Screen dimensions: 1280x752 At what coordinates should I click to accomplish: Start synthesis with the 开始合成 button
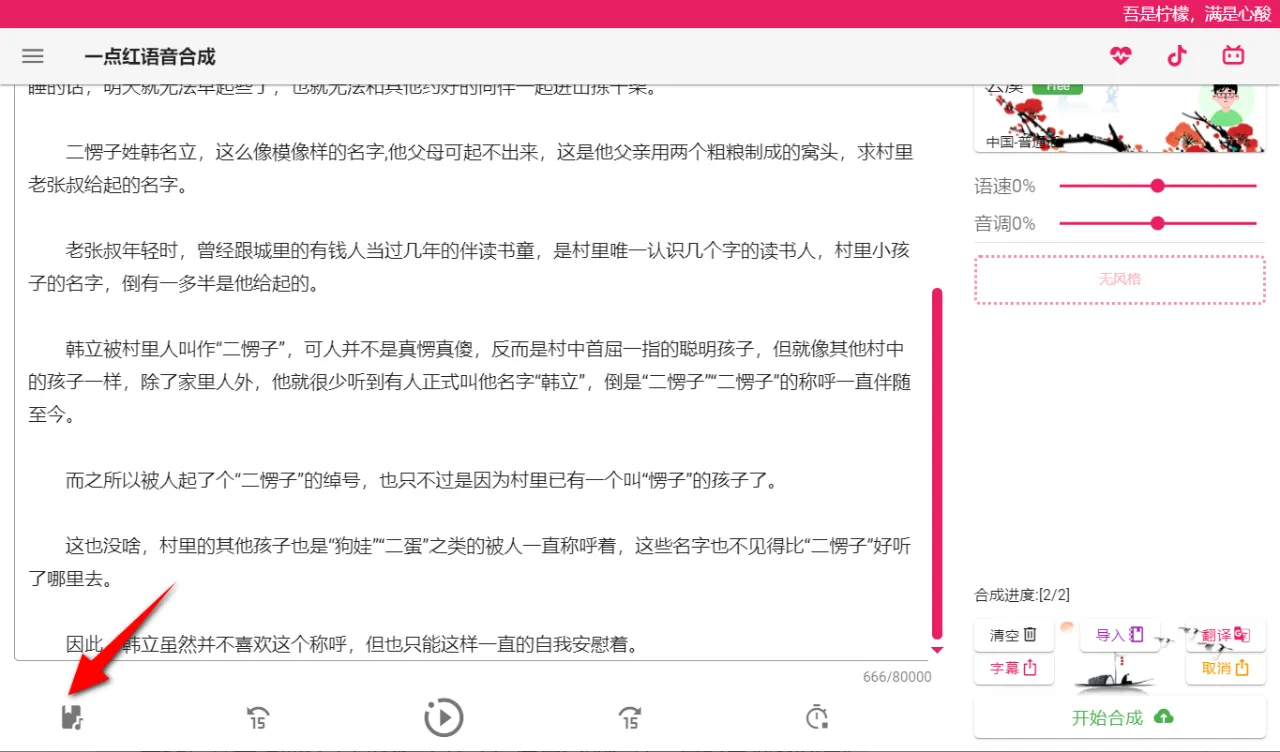[1119, 717]
